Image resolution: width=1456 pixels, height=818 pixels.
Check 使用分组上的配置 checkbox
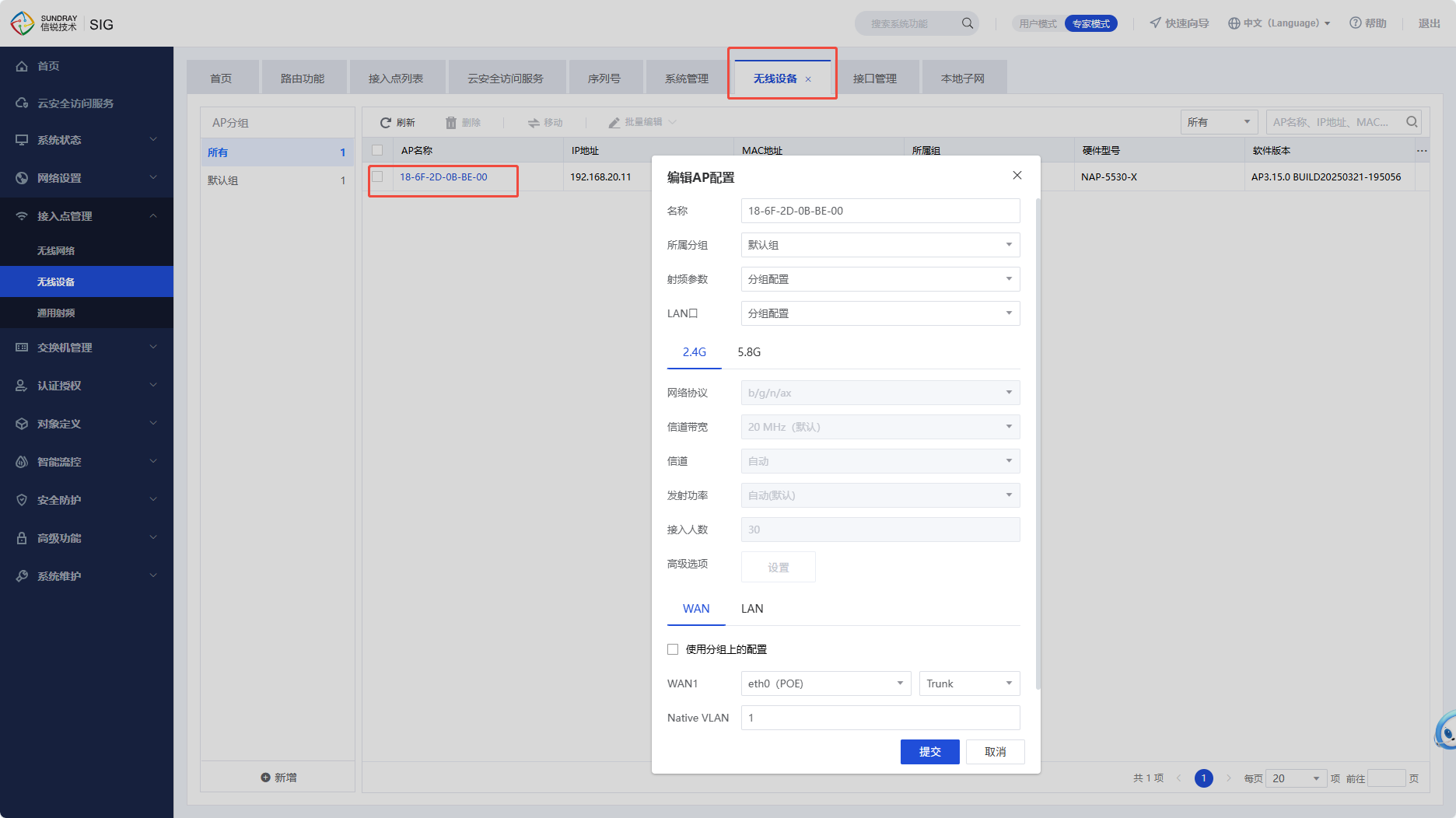click(x=673, y=649)
